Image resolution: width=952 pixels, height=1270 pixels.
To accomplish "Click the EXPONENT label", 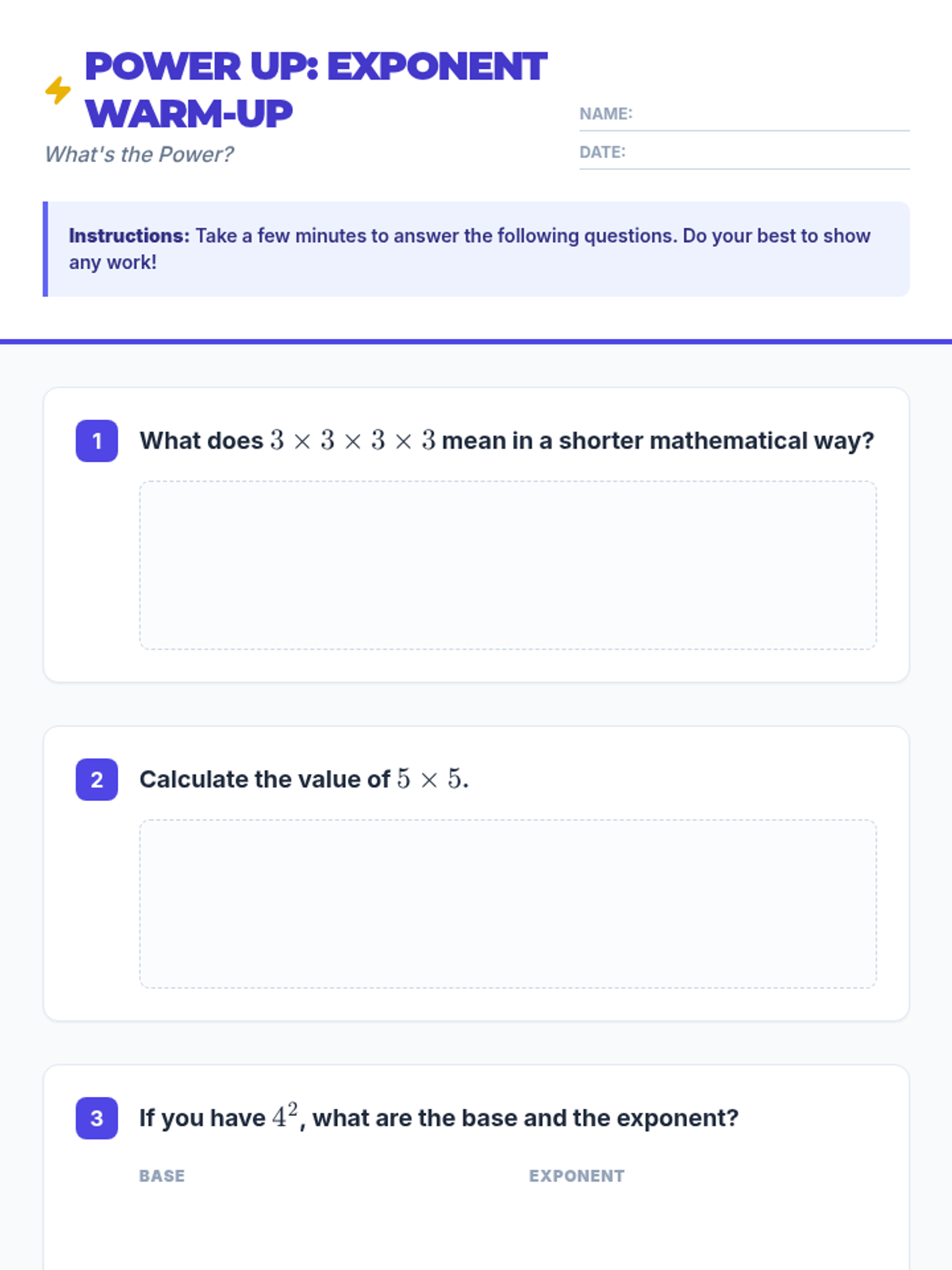I will [x=577, y=1176].
